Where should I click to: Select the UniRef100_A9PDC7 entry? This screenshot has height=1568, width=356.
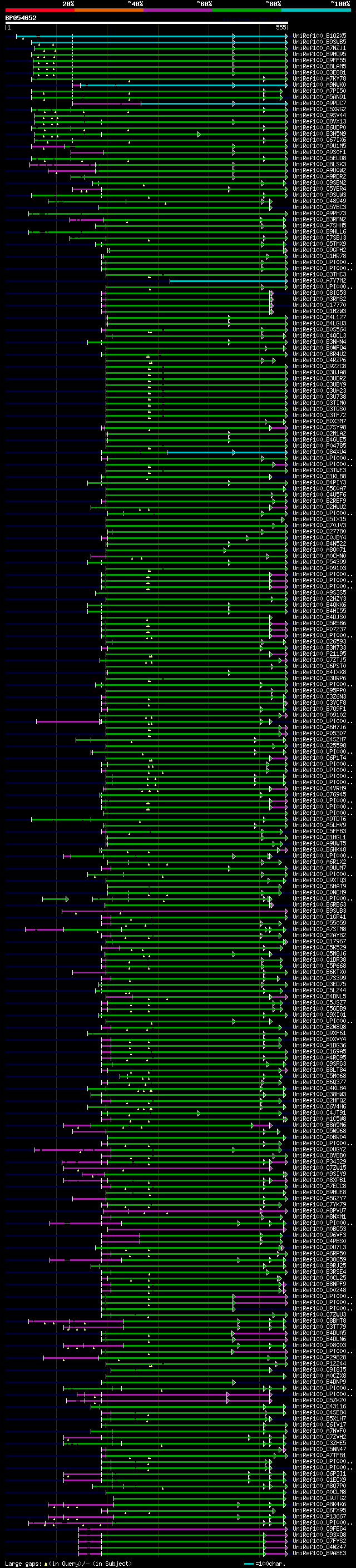click(319, 103)
